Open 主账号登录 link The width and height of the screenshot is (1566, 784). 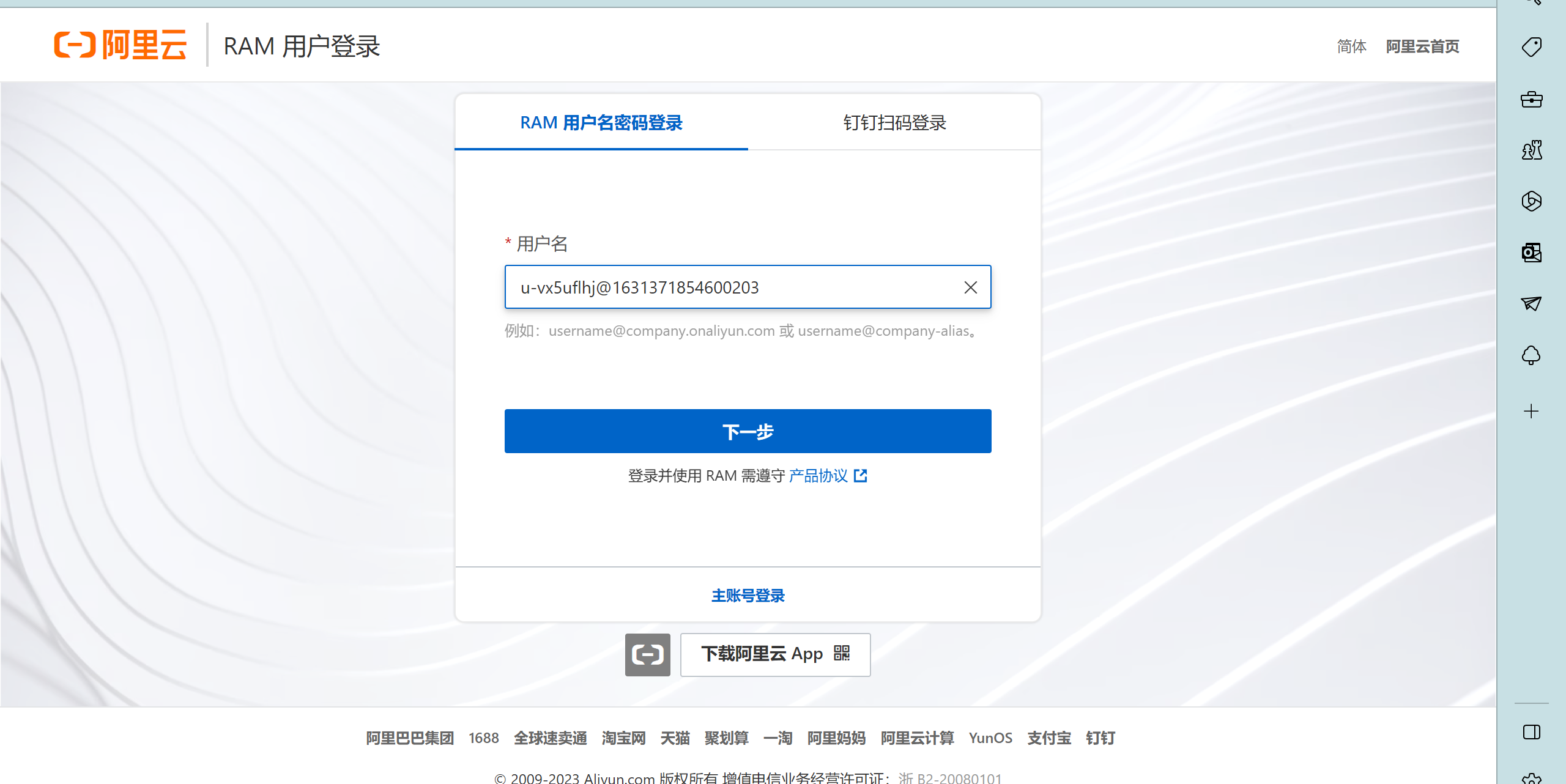[x=748, y=596]
